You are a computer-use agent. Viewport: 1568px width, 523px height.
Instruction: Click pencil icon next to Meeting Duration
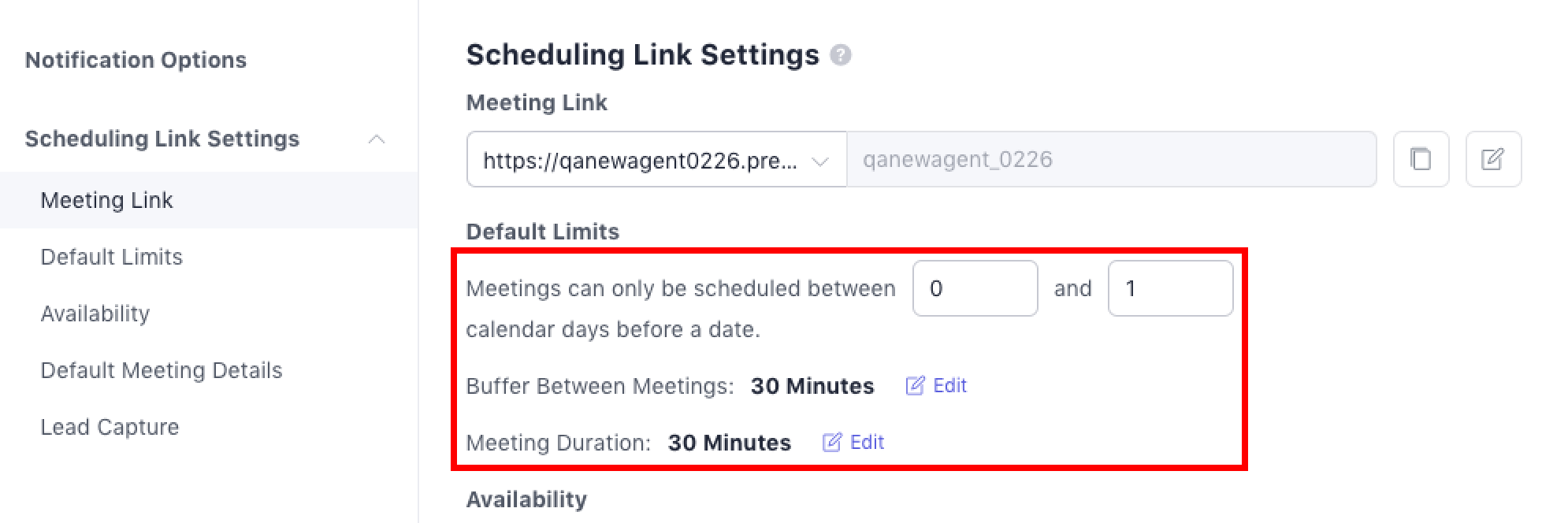click(x=832, y=443)
